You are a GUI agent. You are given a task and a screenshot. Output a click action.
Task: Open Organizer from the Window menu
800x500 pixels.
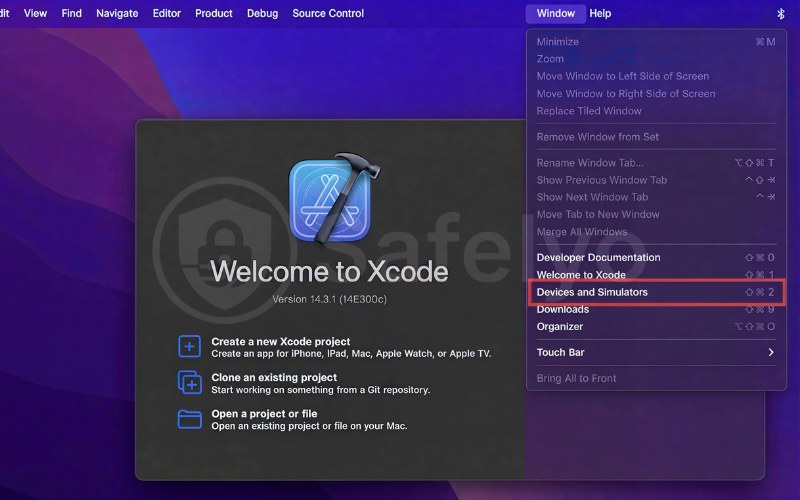[656, 327]
